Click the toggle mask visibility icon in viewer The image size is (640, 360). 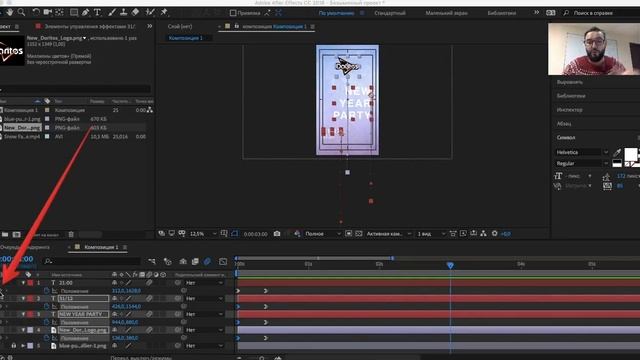coord(234,234)
